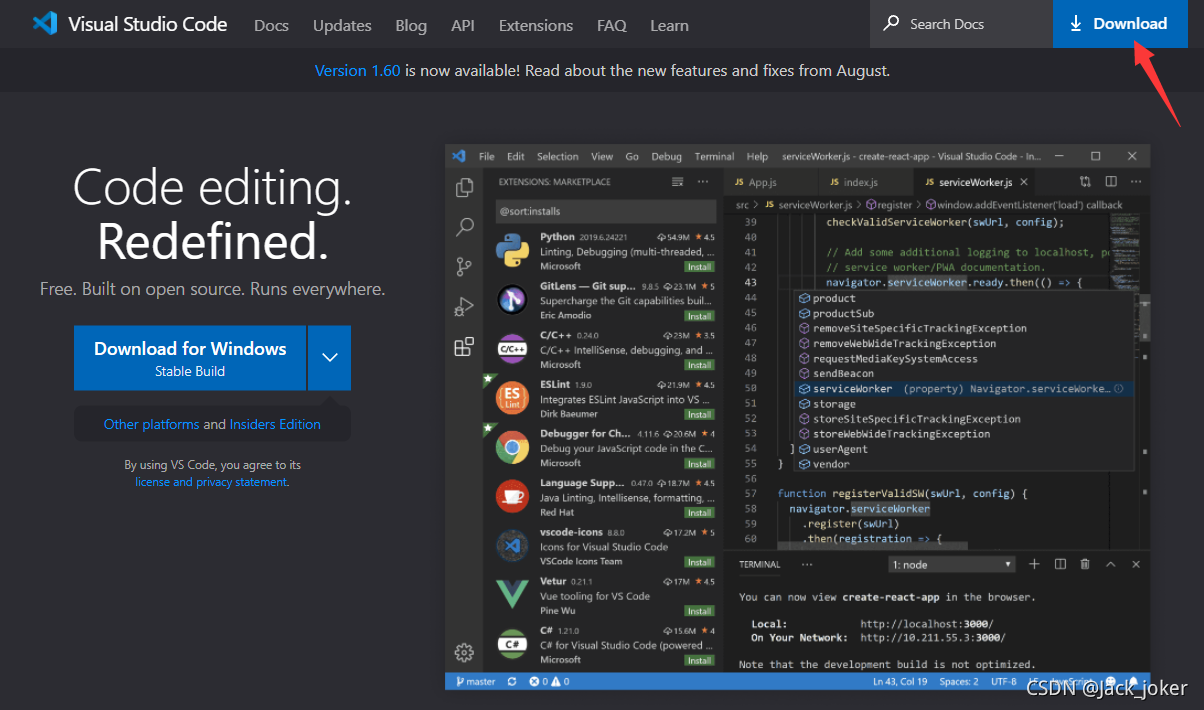Follow the Insiders Edition link
Screen dimensions: 1204x710
275,424
